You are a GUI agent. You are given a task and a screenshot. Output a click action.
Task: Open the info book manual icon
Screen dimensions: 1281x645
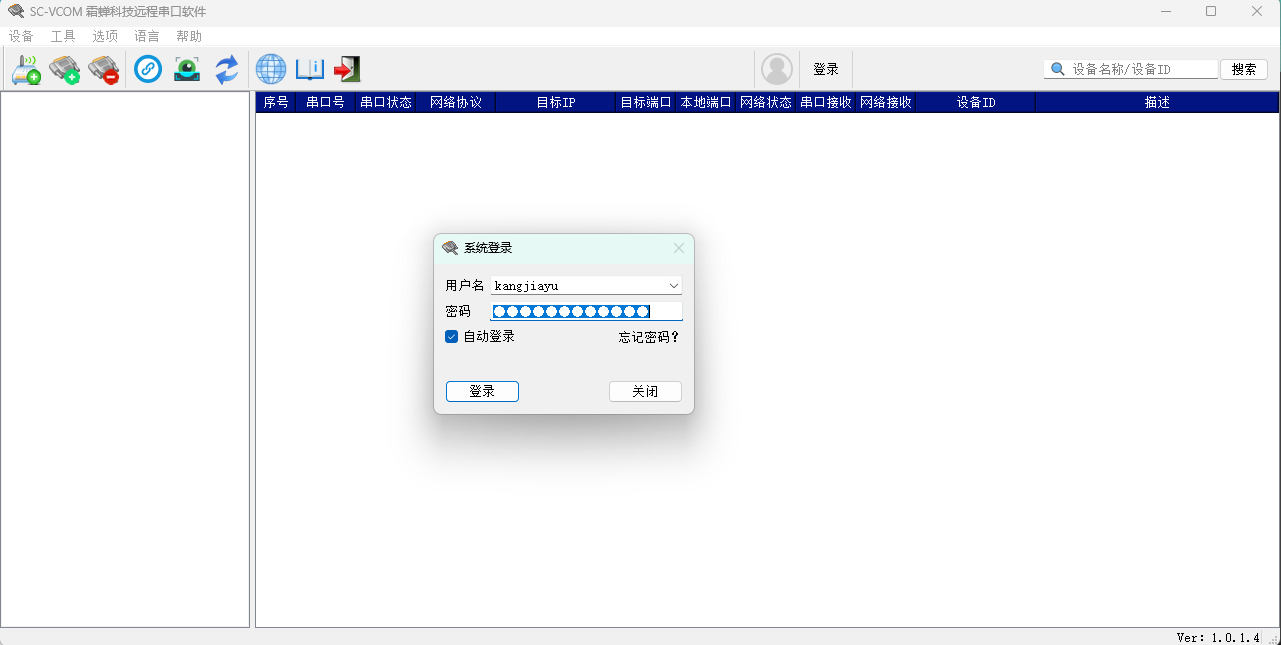(x=310, y=69)
